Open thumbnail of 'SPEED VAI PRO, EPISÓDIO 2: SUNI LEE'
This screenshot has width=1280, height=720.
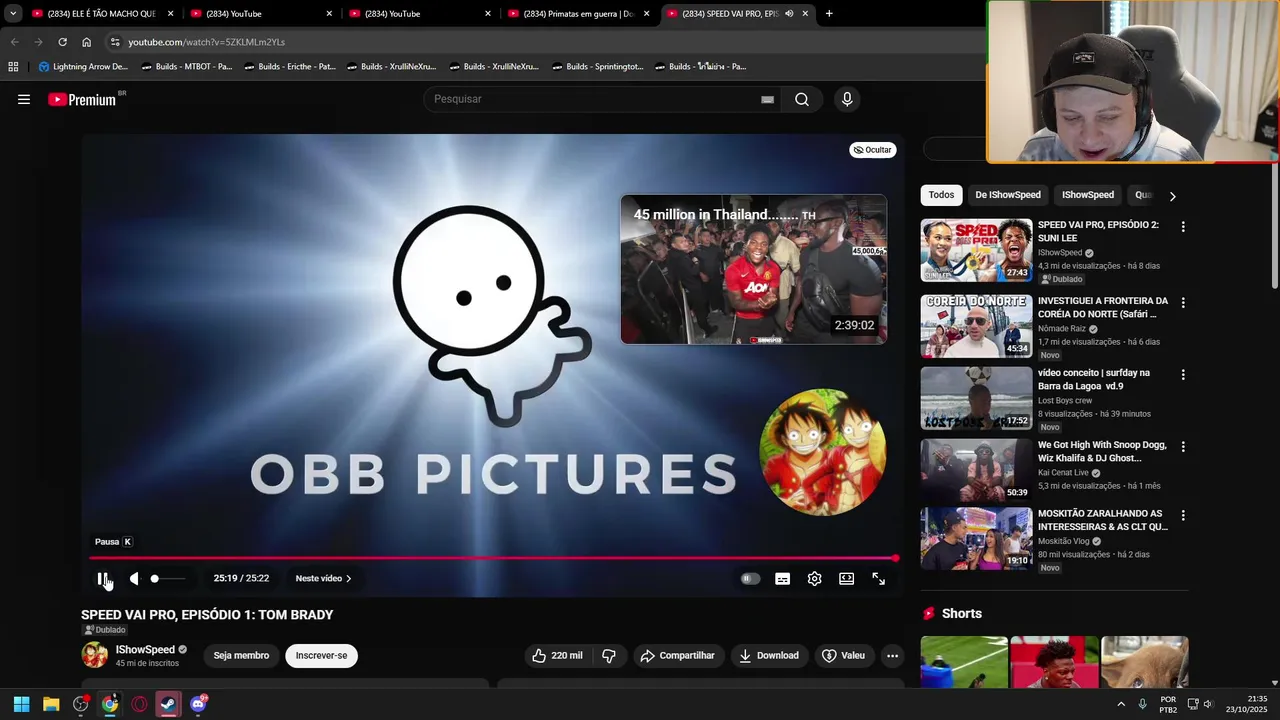pyautogui.click(x=976, y=250)
